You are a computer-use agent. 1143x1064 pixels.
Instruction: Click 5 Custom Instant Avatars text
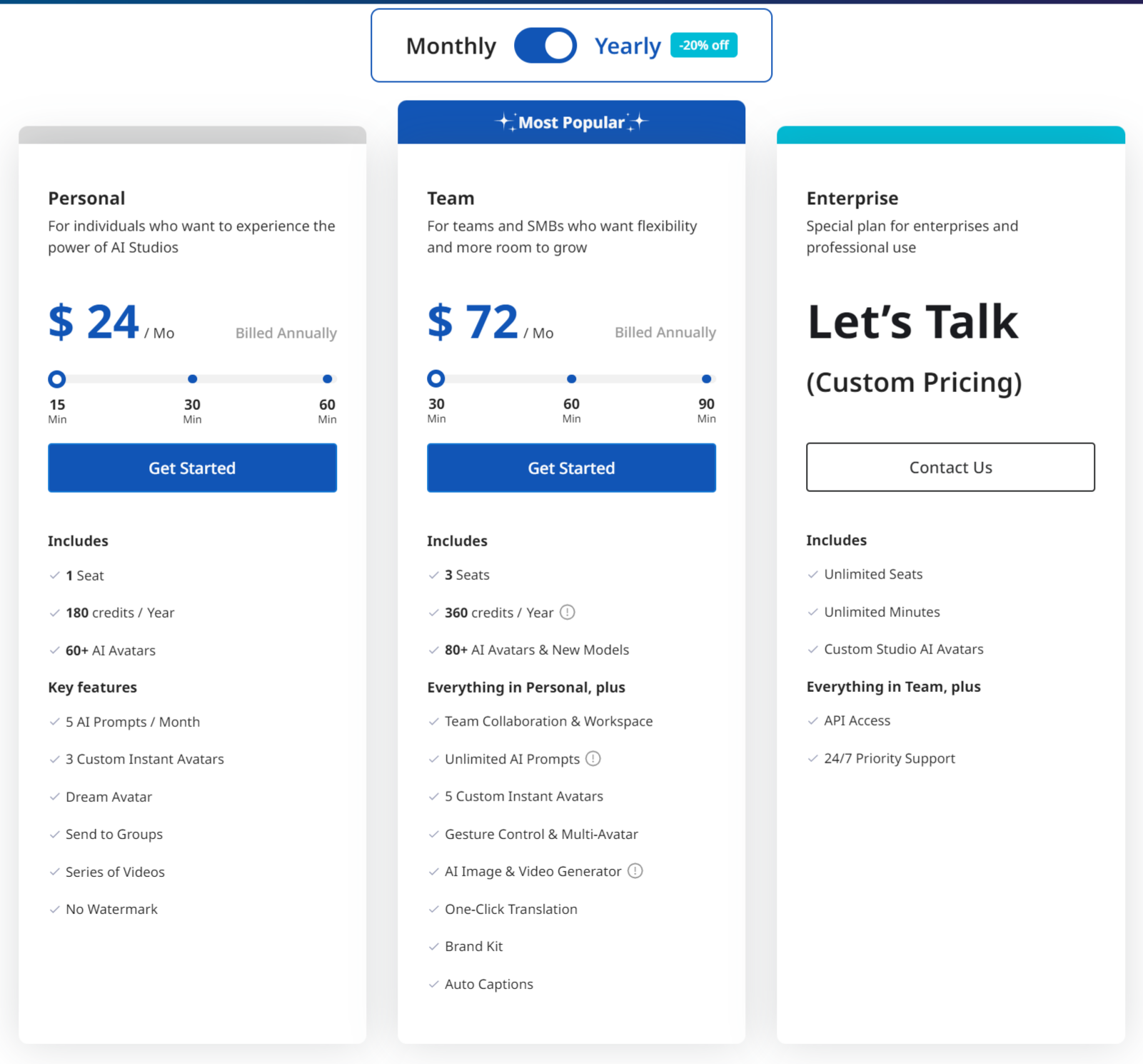tap(524, 796)
